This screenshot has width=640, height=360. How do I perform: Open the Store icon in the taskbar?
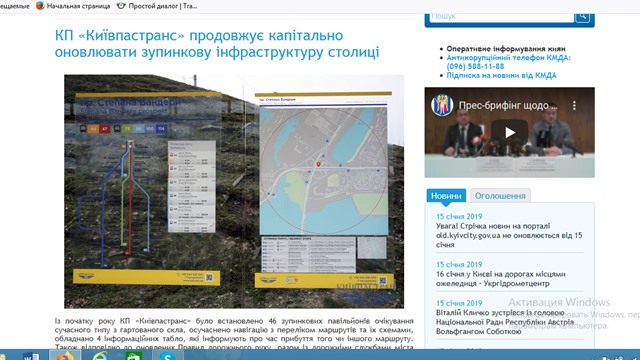tap(133, 356)
